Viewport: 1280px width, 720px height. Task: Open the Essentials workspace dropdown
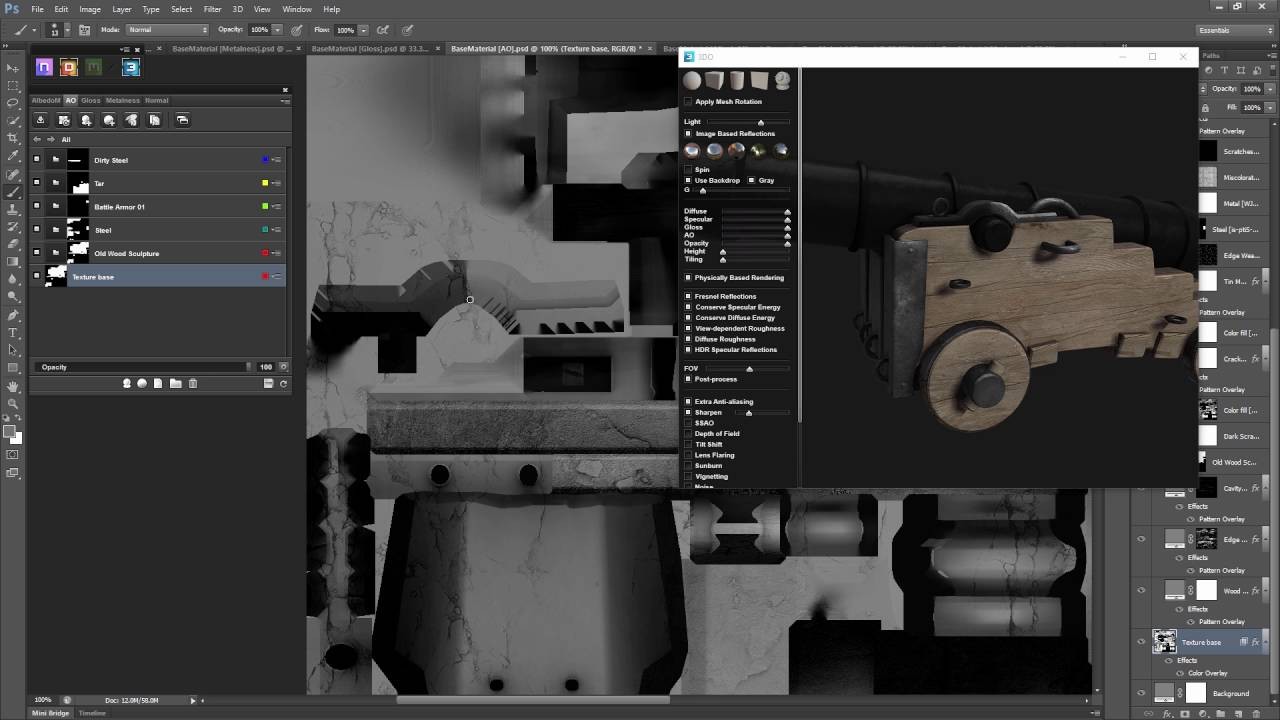[1234, 30]
